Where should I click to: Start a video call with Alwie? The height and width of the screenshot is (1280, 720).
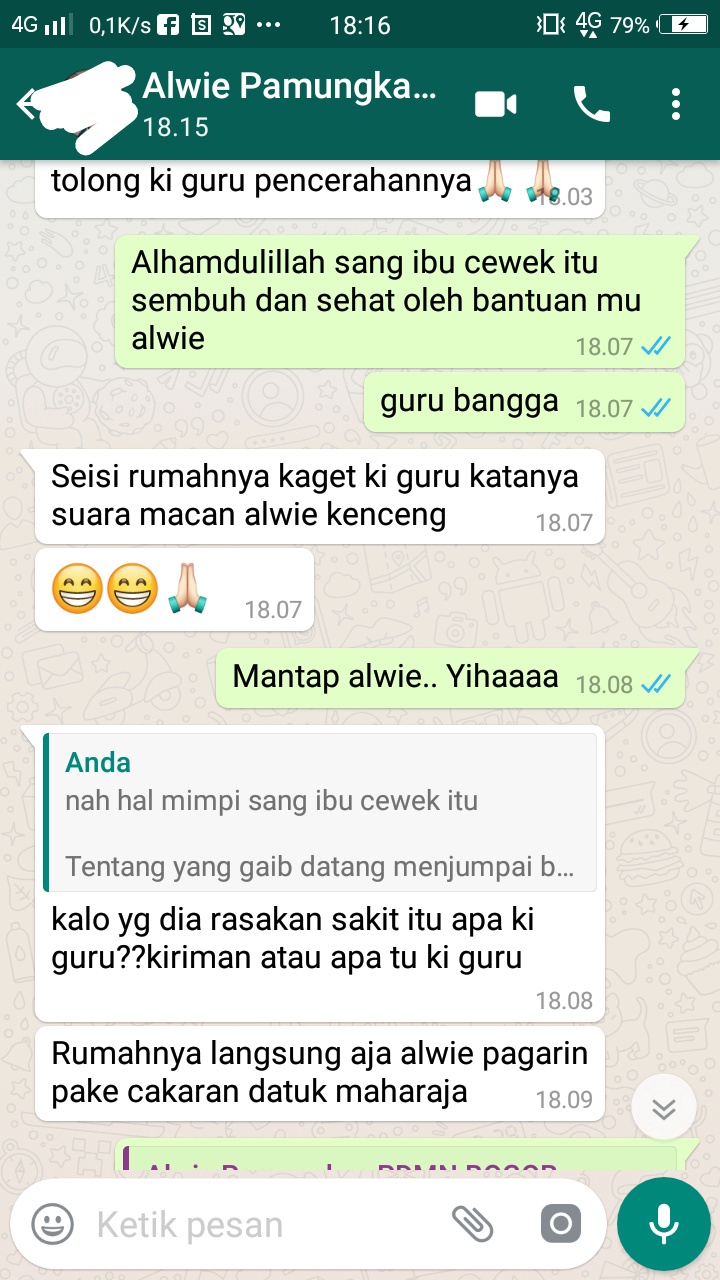495,104
